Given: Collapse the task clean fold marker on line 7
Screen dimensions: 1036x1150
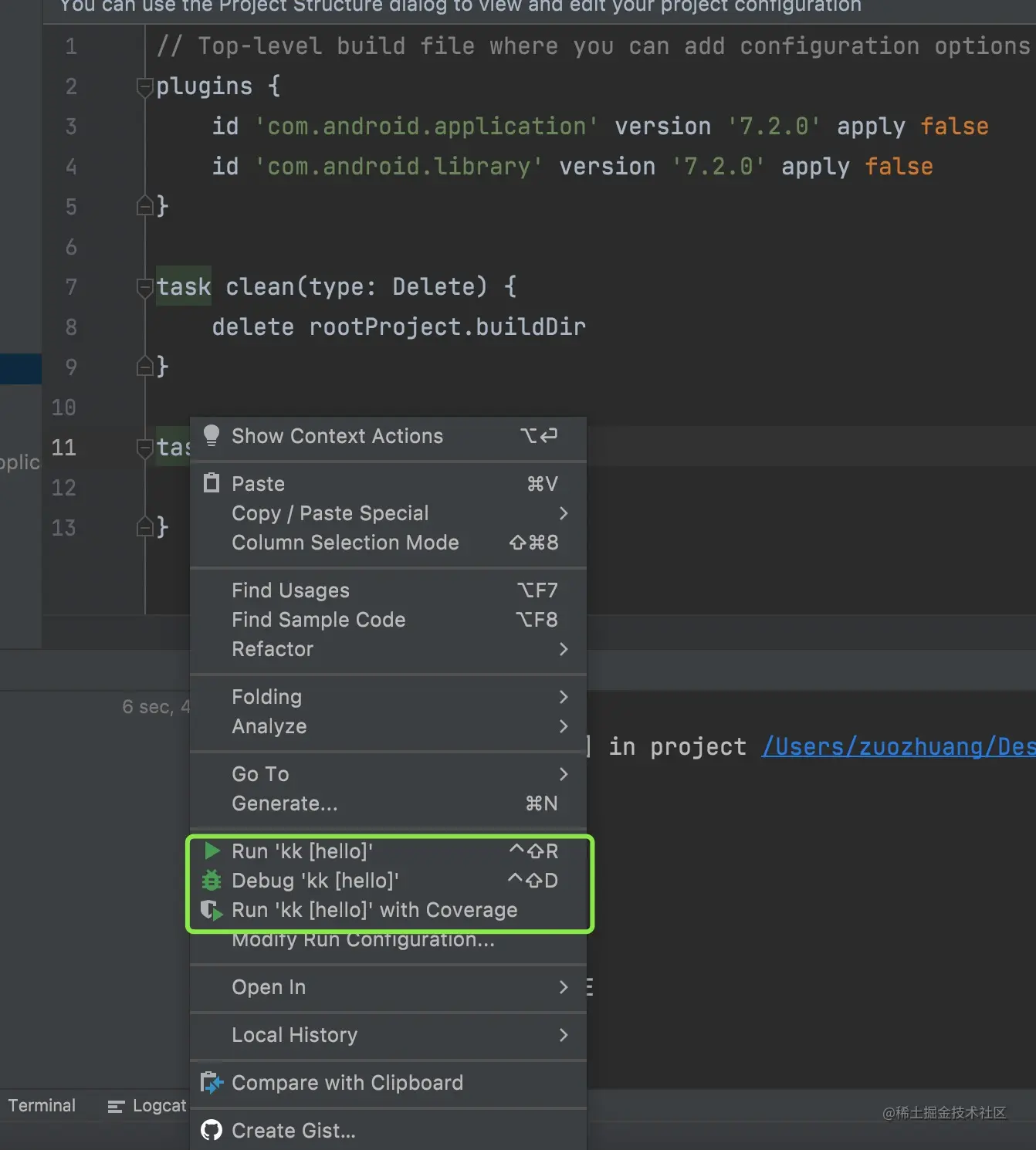Looking at the screenshot, I should [144, 287].
